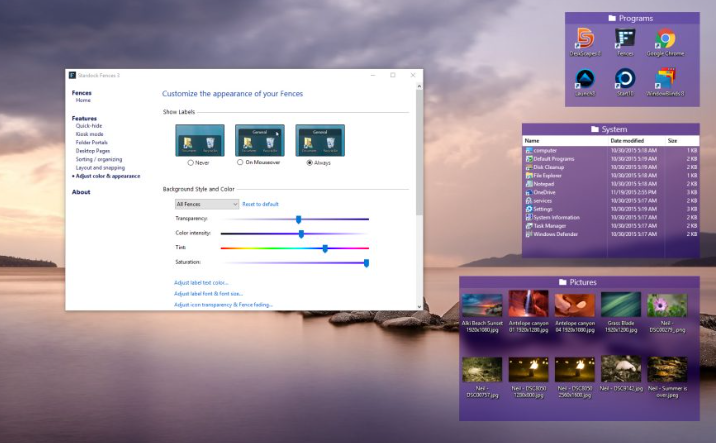
Task: Open the All Fences dropdown
Action: 207,204
